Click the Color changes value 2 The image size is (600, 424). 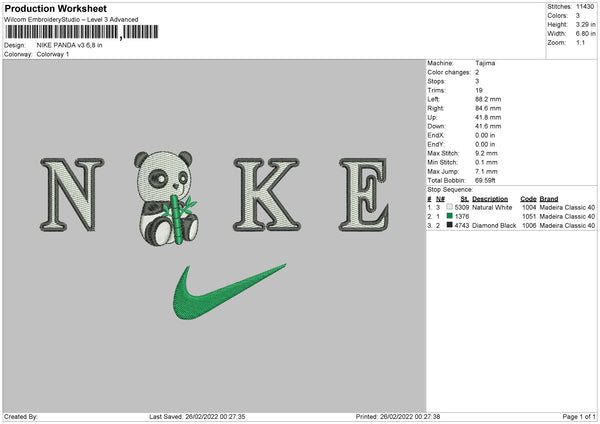point(477,72)
